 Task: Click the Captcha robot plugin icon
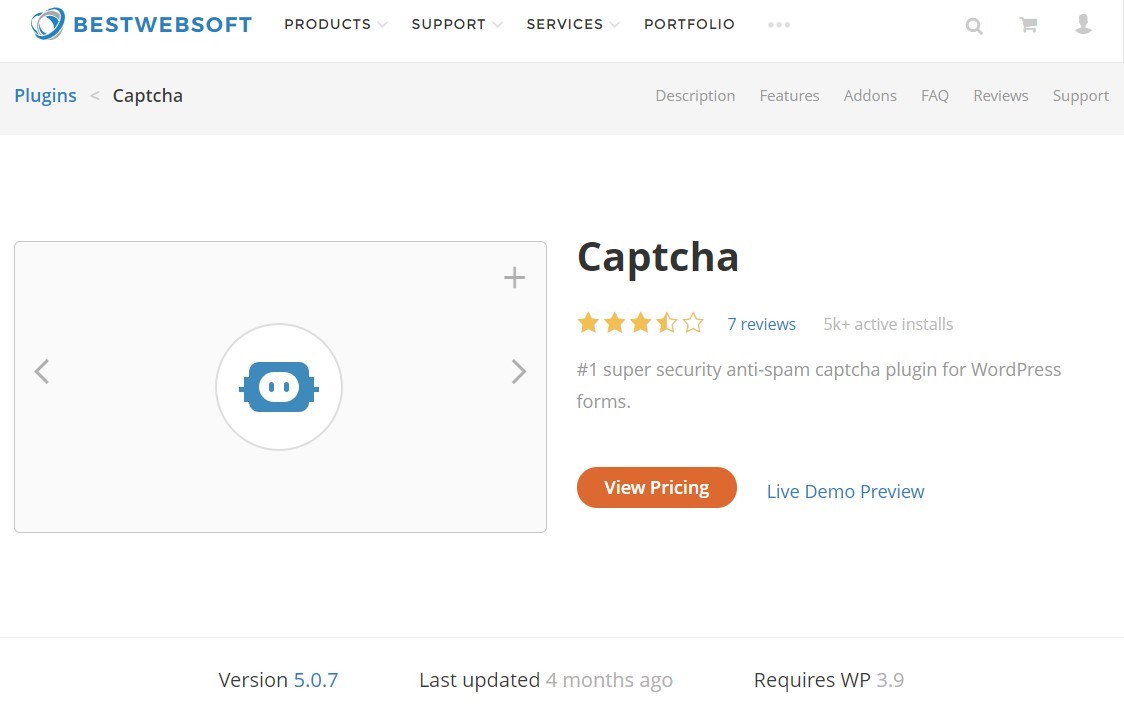(279, 387)
